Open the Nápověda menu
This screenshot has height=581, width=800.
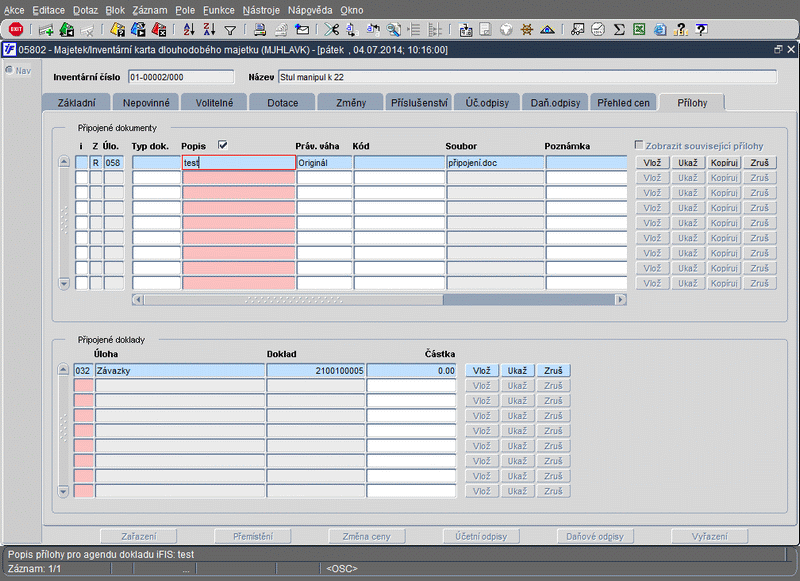coord(311,9)
